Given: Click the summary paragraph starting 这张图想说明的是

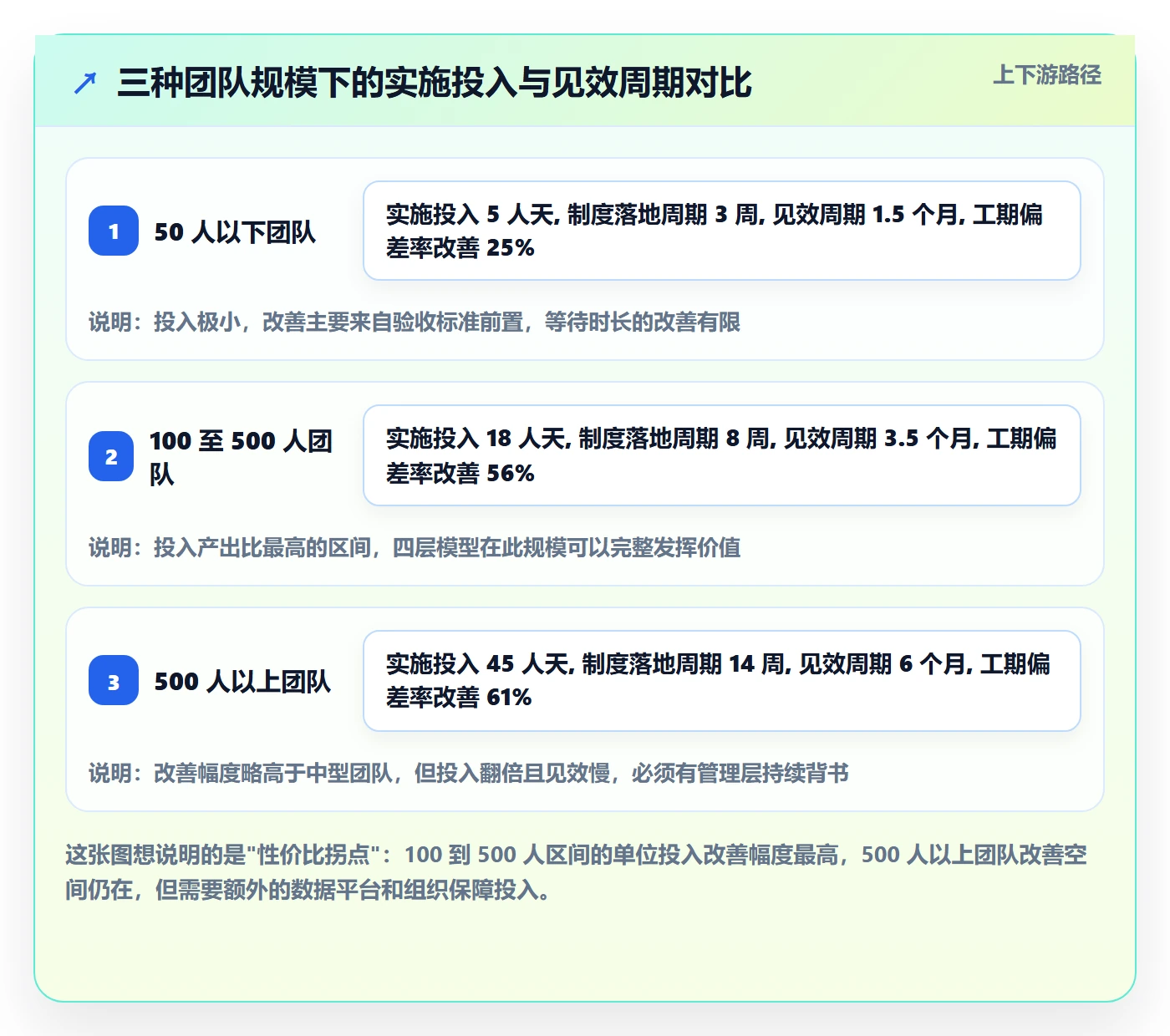Looking at the screenshot, I should (577, 872).
